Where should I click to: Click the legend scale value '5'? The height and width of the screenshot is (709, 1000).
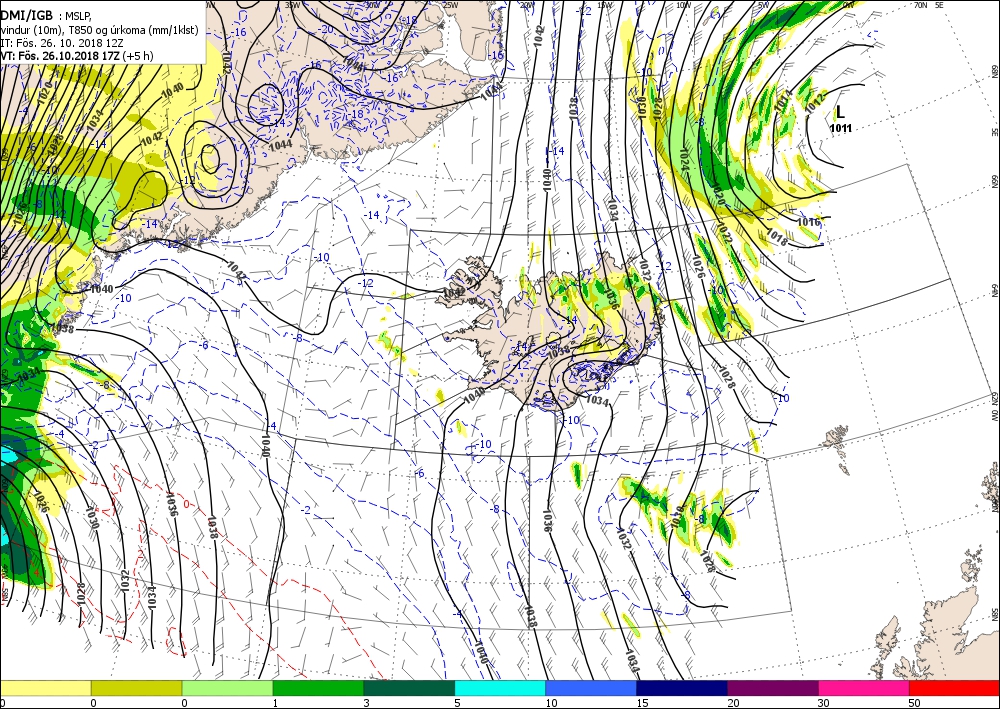(455, 703)
